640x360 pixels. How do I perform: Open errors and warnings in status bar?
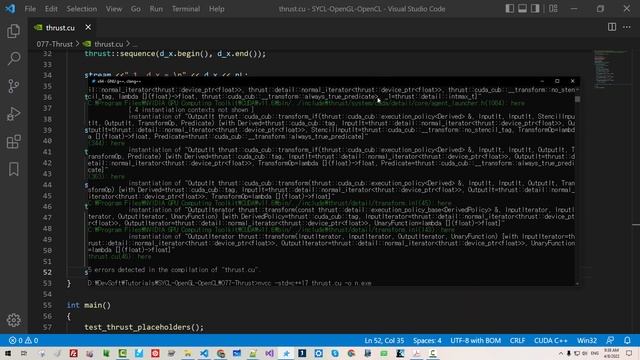tap(24, 340)
